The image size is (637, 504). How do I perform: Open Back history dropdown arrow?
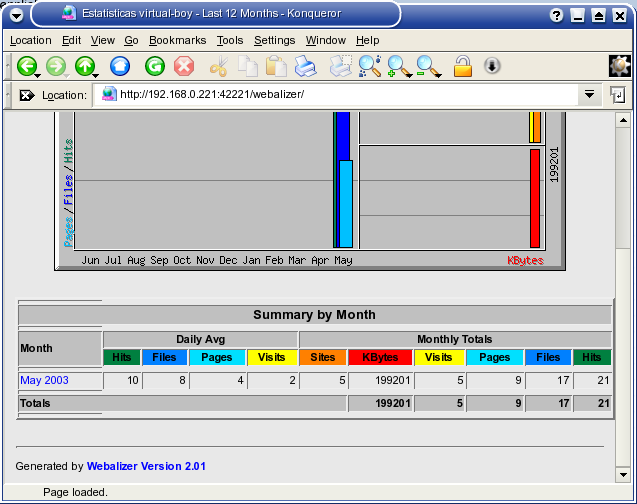37,76
